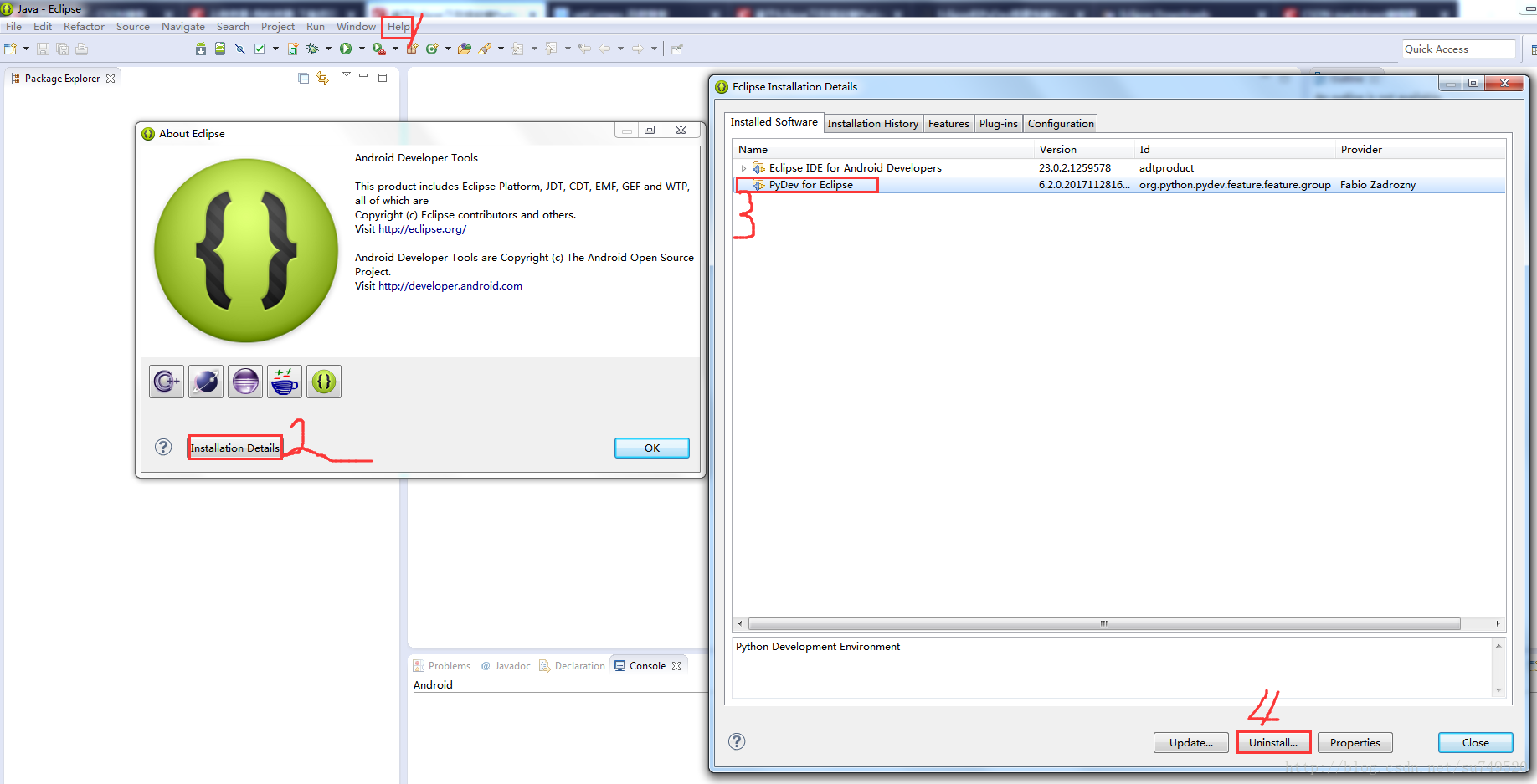Open the http://eclipse.org/ link
This screenshot has width=1537, height=784.
click(x=422, y=229)
